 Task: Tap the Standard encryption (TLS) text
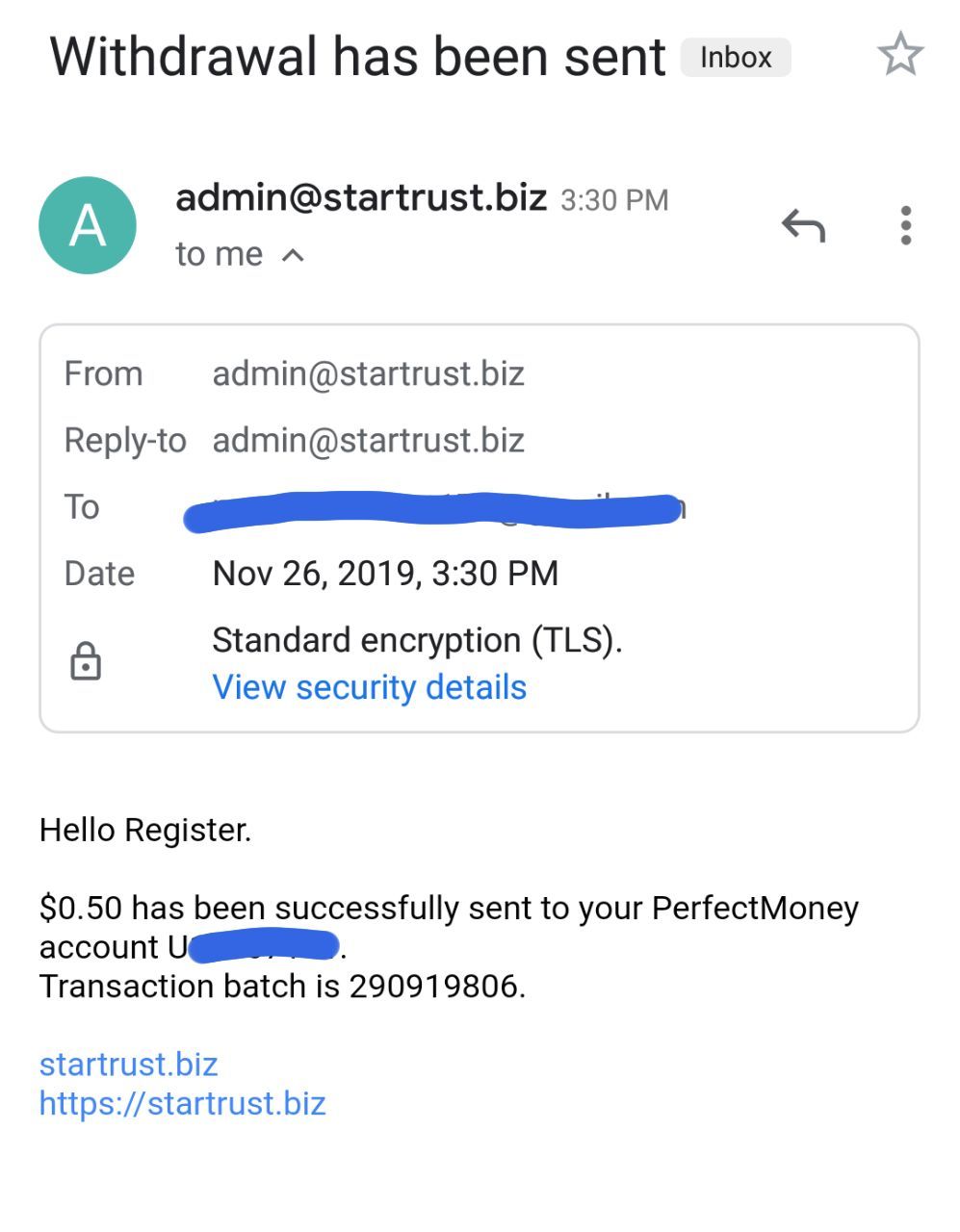(417, 640)
